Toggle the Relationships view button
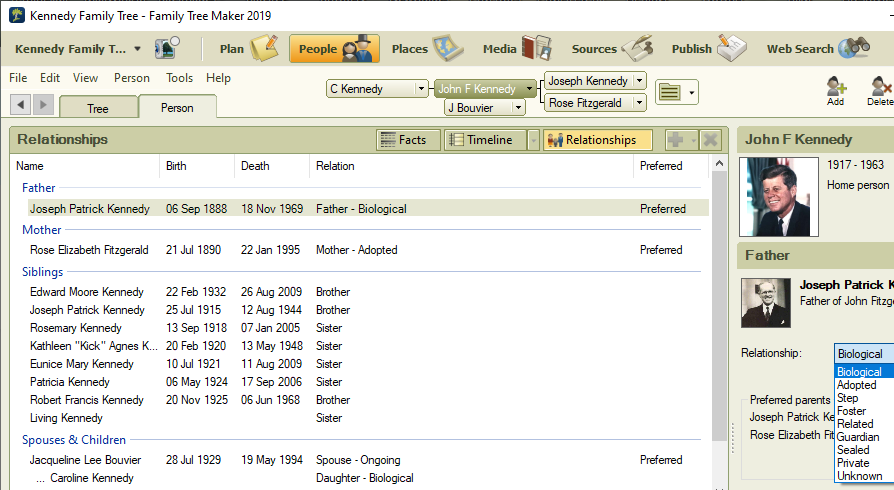The image size is (894, 490). click(597, 140)
